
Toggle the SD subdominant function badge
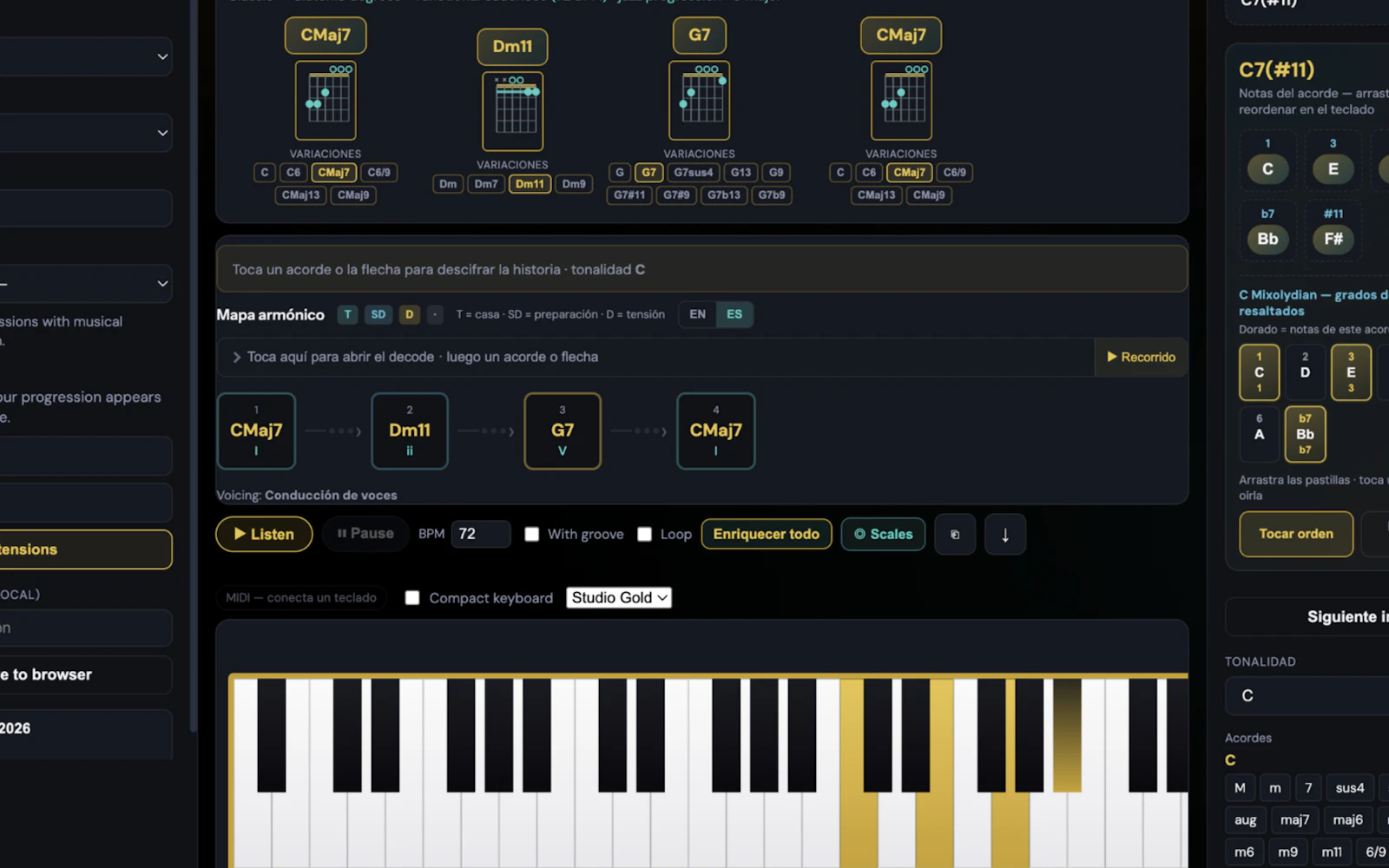[x=379, y=314]
